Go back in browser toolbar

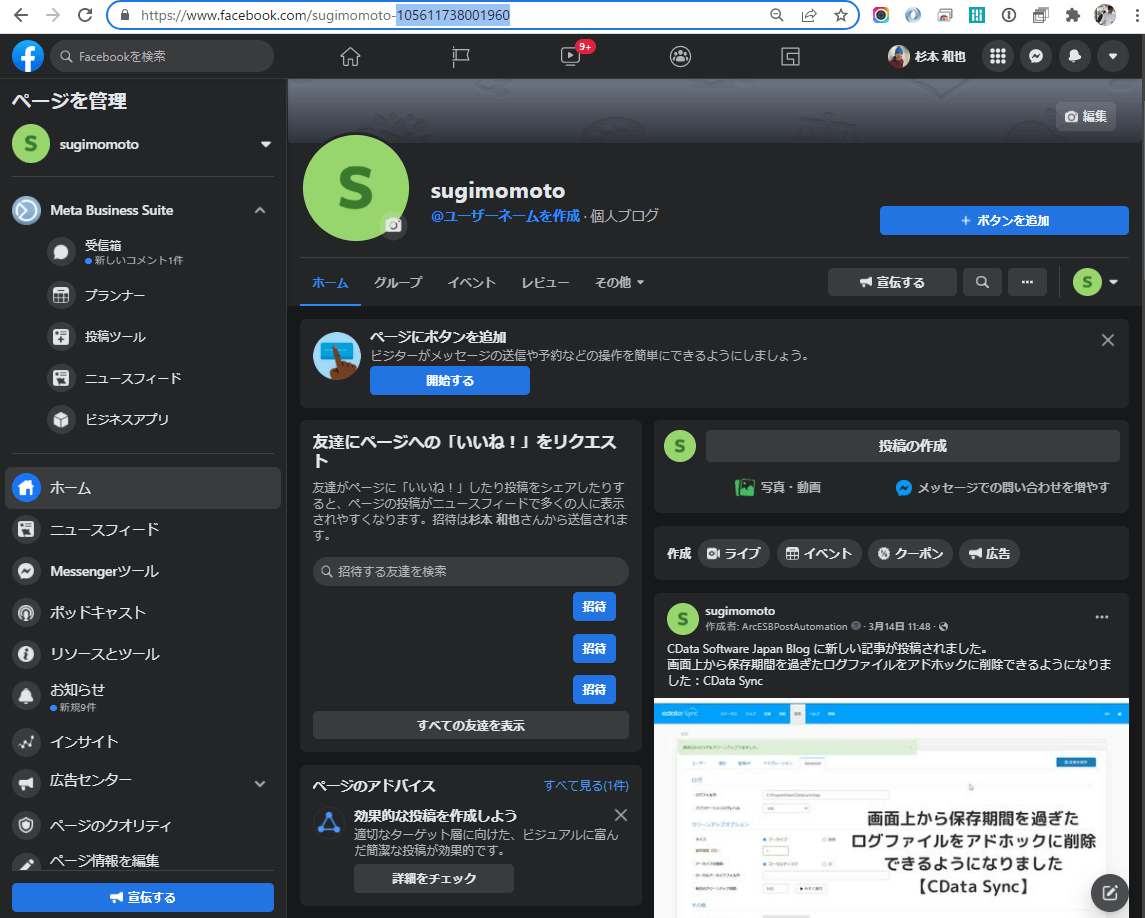[20, 15]
